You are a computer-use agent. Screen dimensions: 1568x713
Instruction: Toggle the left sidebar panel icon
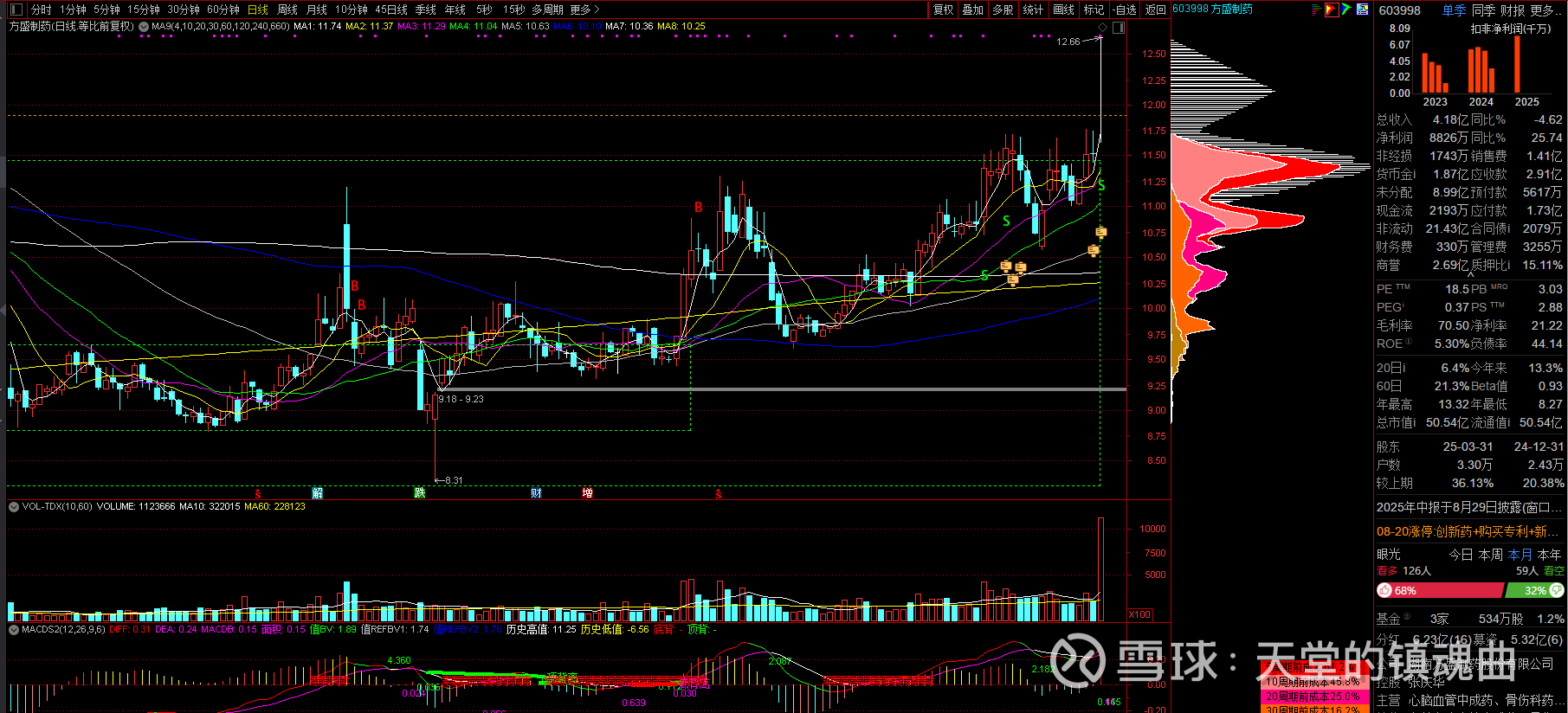pos(15,10)
